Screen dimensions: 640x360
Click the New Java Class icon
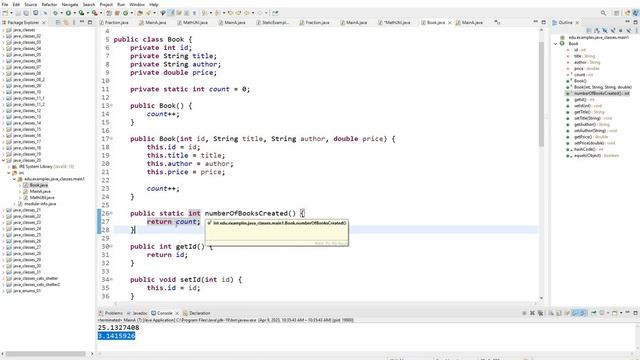click(125, 13)
